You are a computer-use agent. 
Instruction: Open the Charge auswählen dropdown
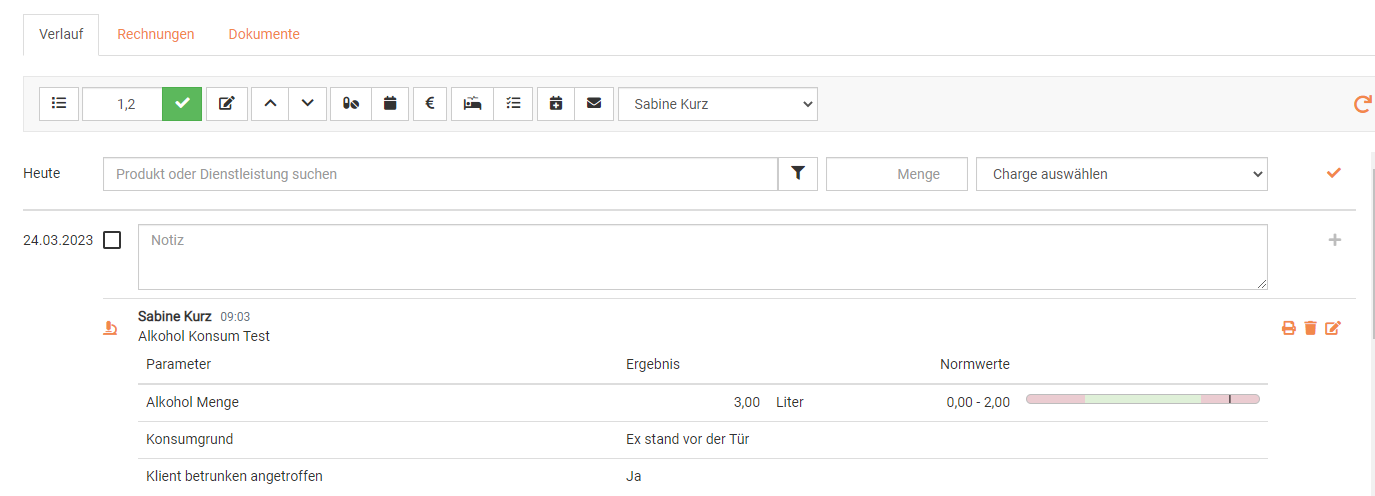click(1121, 174)
